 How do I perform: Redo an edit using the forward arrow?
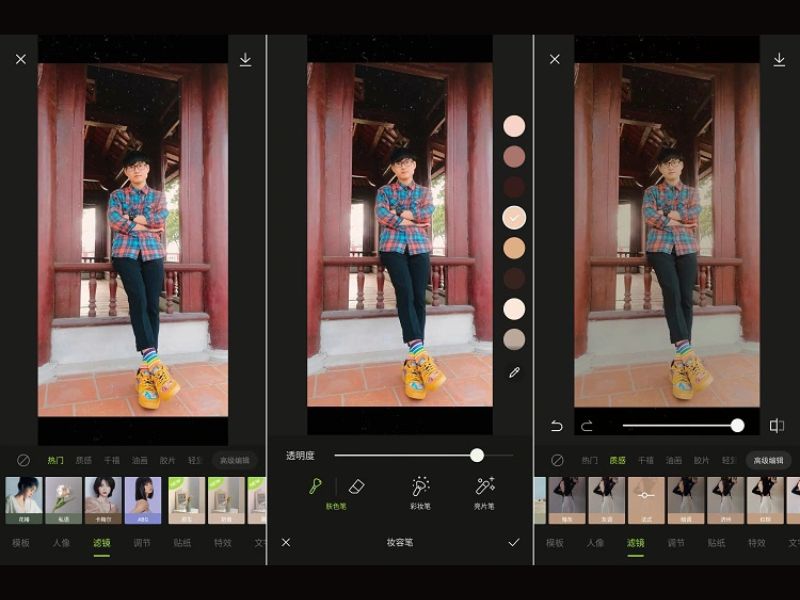[x=586, y=425]
